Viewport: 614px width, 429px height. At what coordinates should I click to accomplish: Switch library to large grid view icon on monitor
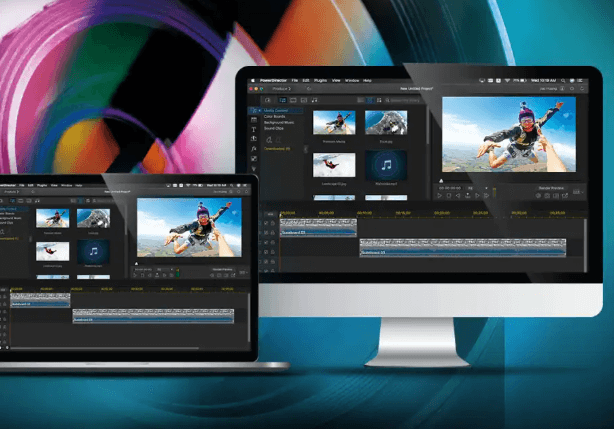379,100
